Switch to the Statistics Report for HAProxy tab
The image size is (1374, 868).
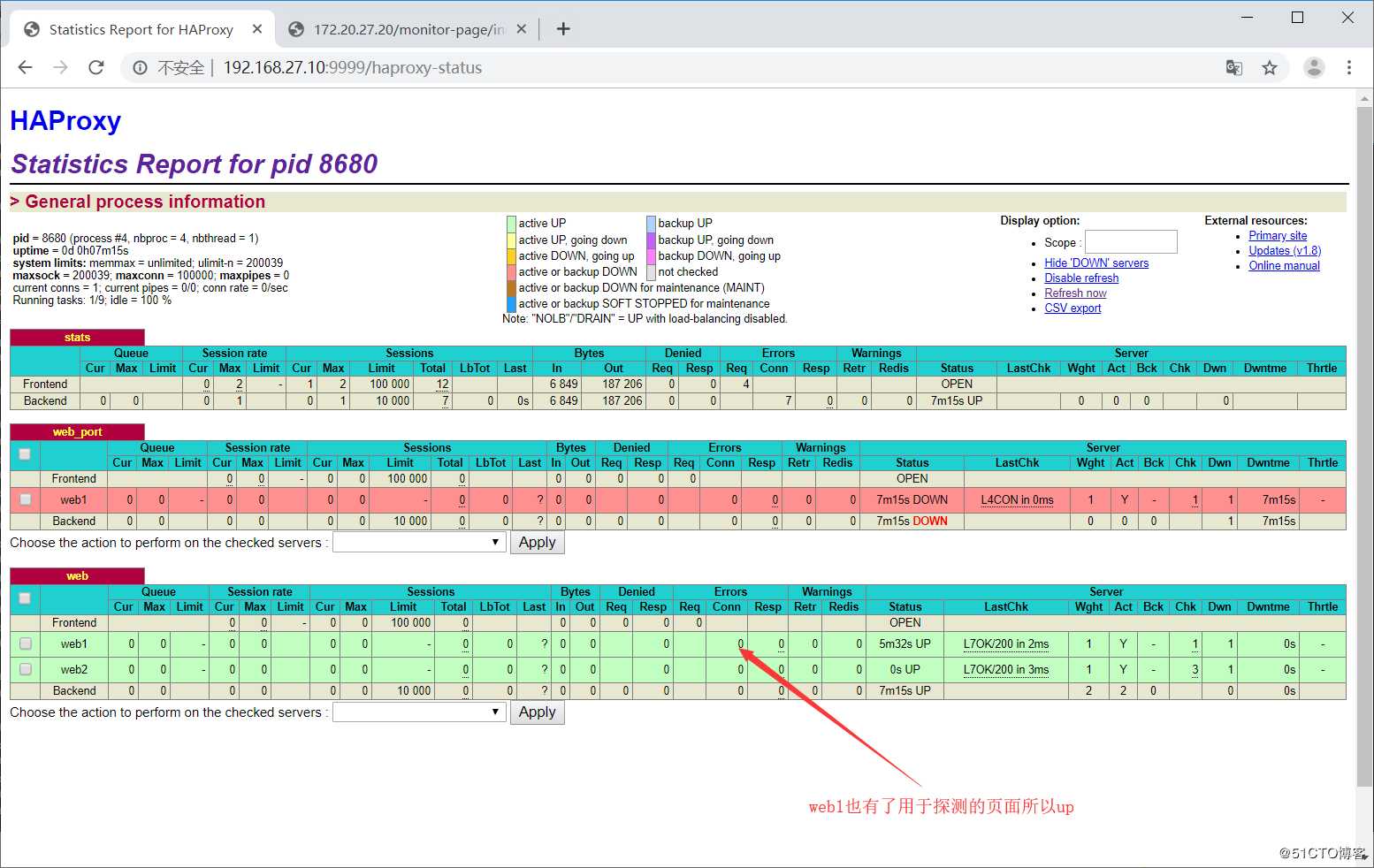141,29
